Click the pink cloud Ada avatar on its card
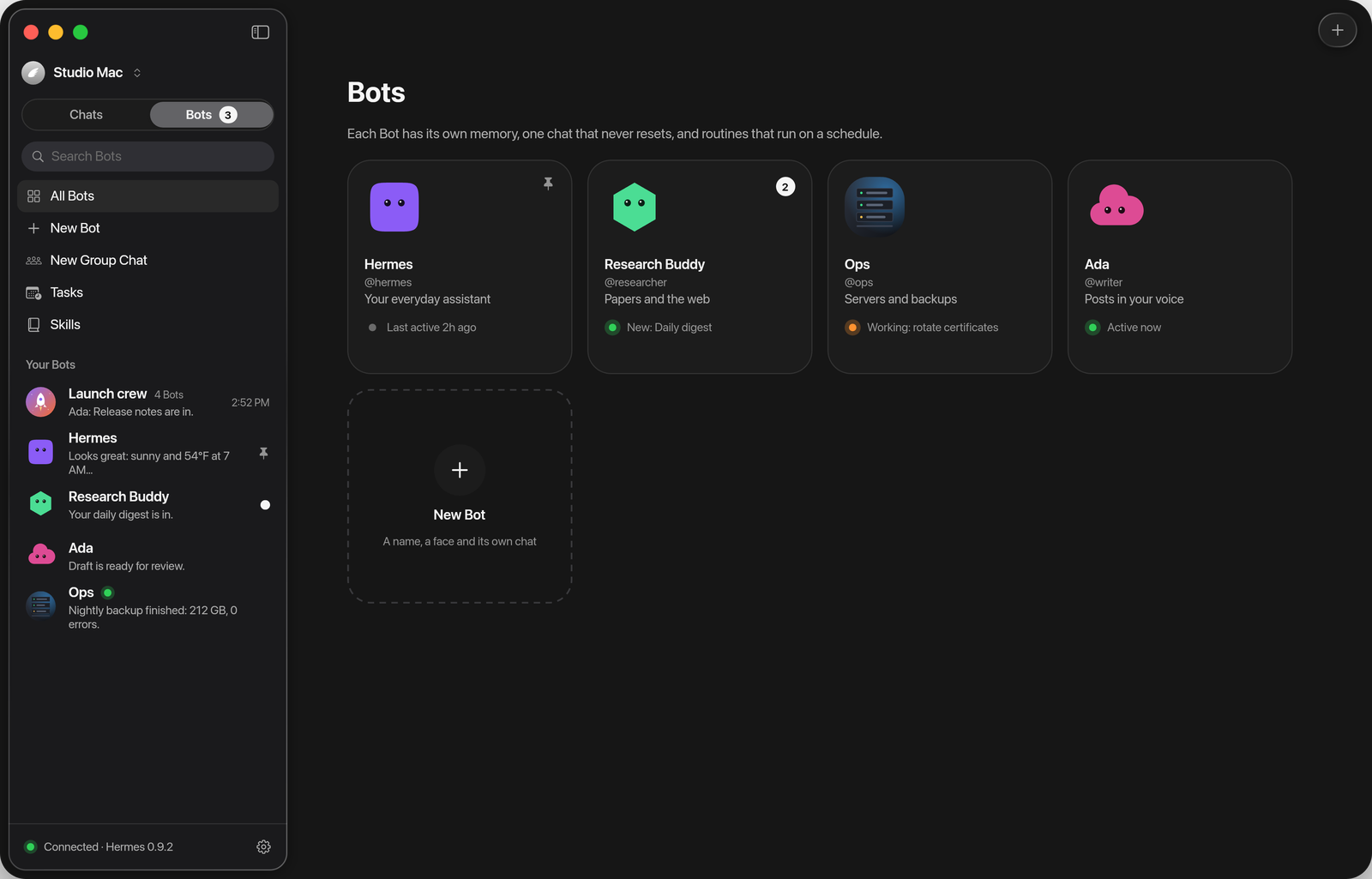Viewport: 1372px width, 879px height. (x=1116, y=206)
